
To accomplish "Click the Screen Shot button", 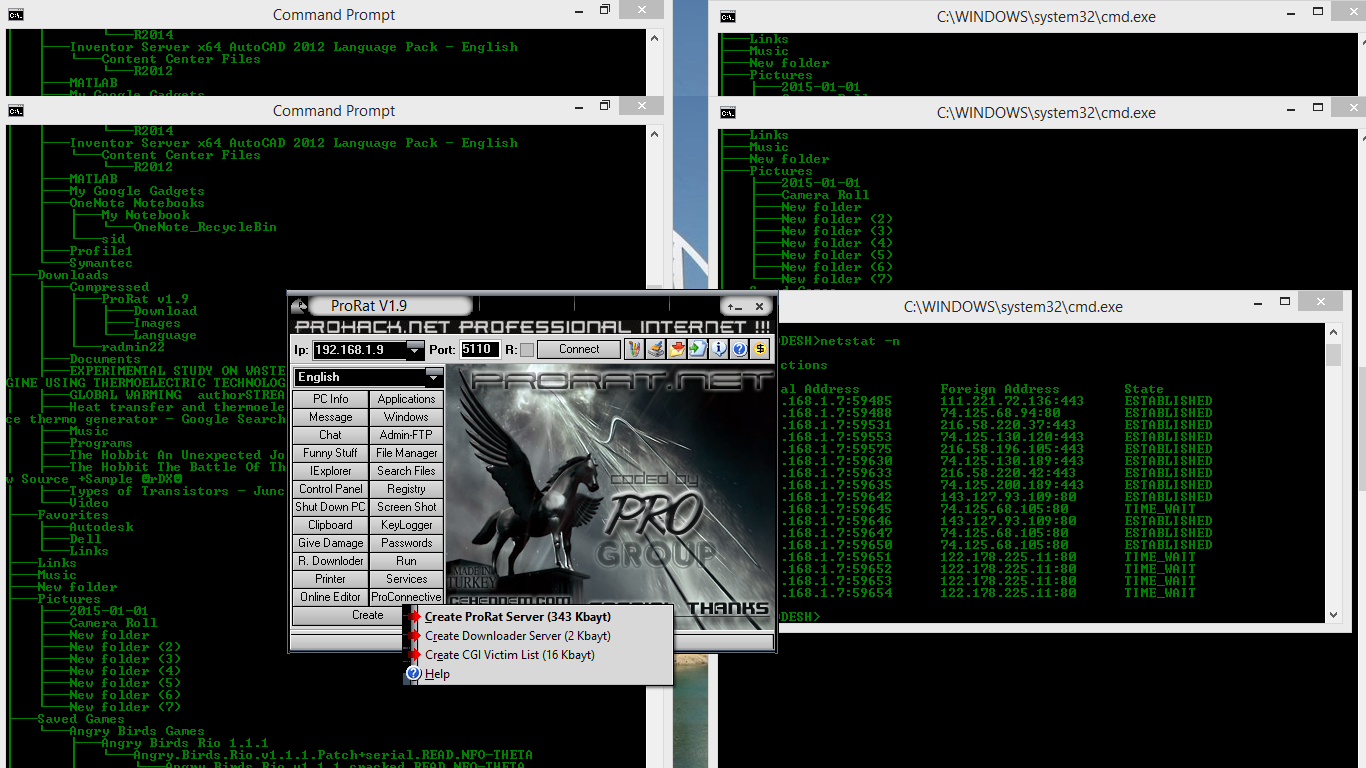I will [x=406, y=507].
